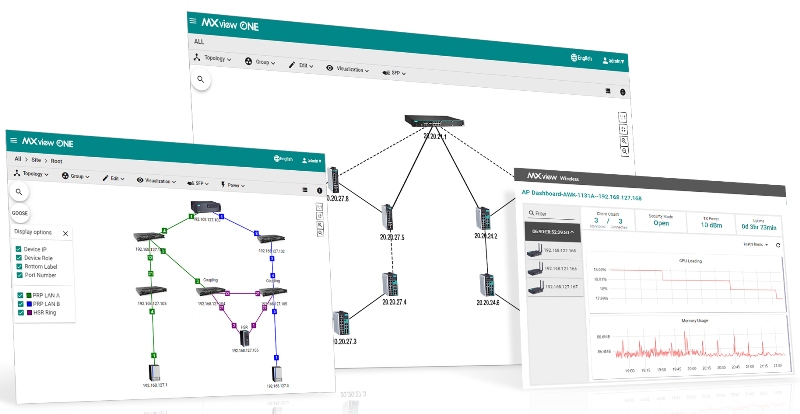Switch language via English in back window
The width and height of the screenshot is (800, 414).
pos(581,58)
